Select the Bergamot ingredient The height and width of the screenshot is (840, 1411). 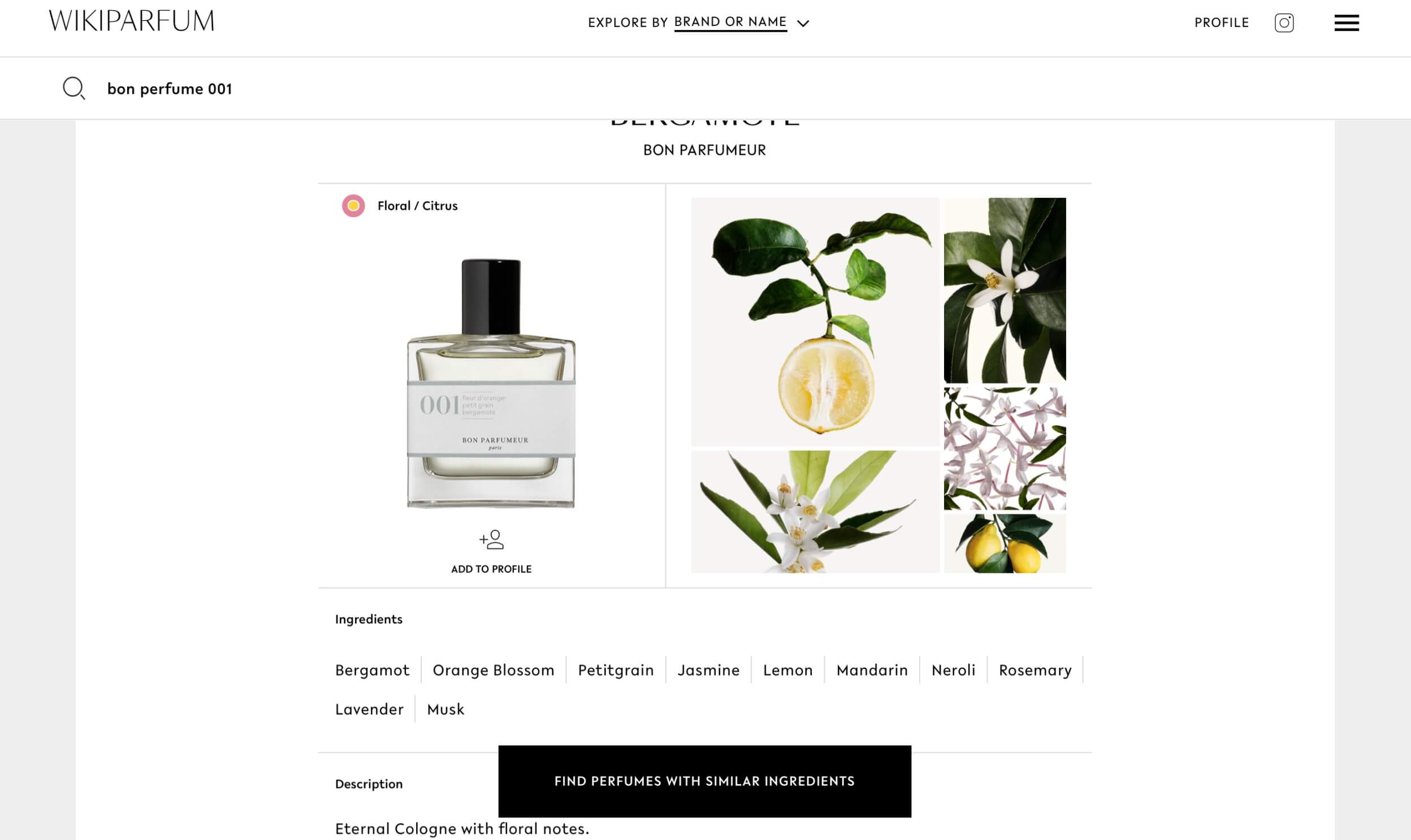coord(372,670)
